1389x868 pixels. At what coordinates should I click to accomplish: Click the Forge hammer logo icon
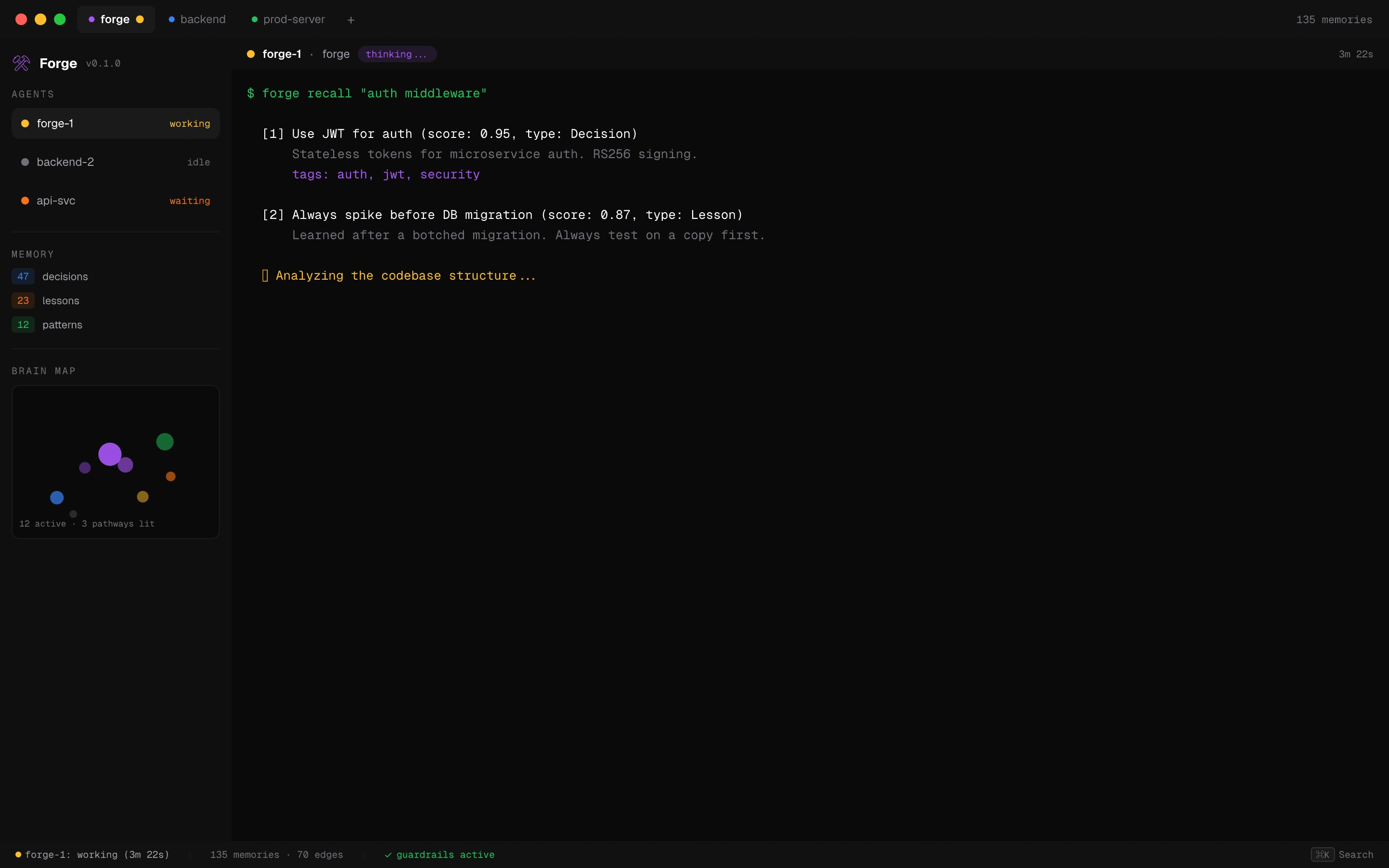coord(21,63)
